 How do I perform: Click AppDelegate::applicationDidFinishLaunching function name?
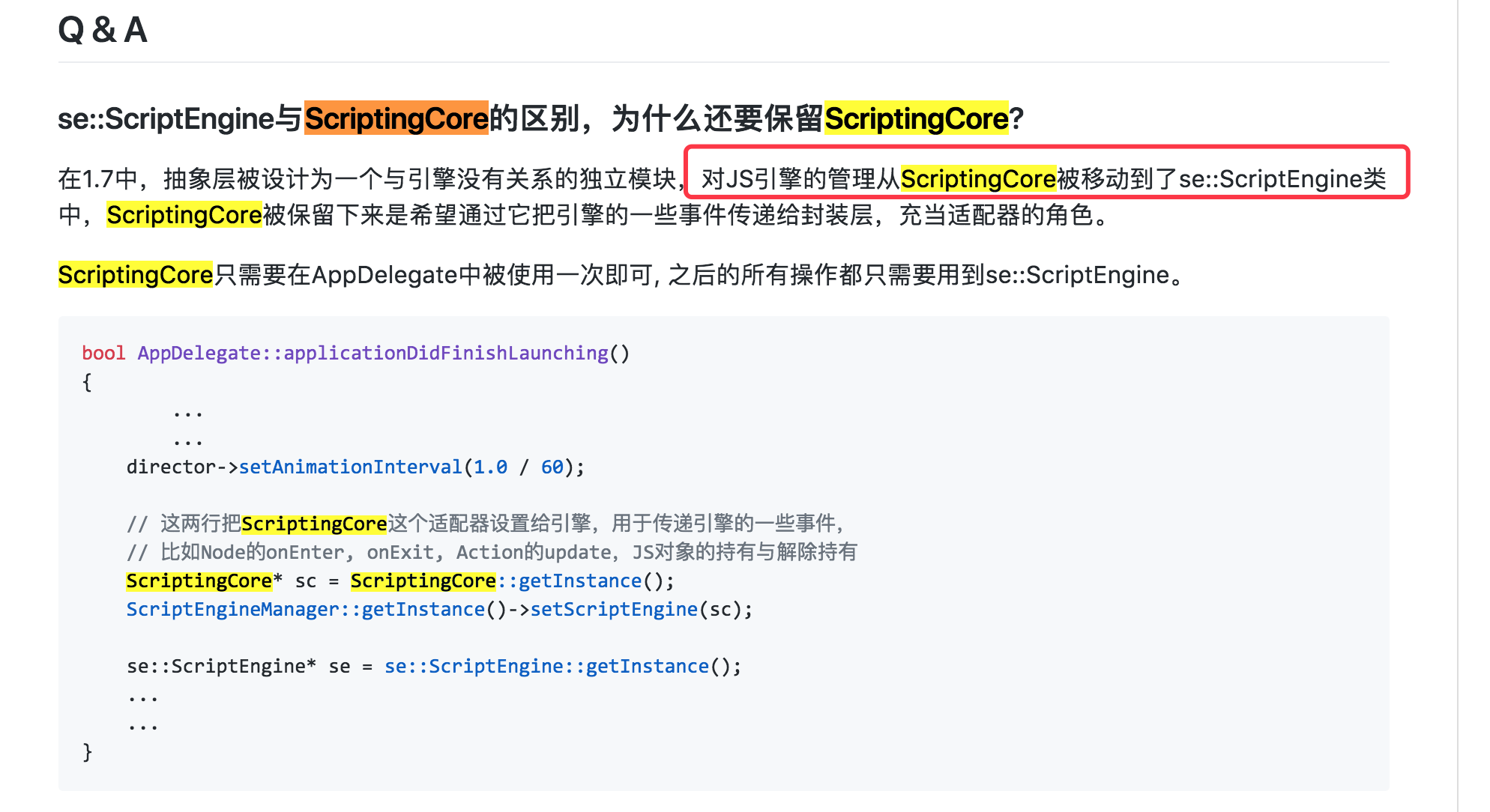coord(372,353)
